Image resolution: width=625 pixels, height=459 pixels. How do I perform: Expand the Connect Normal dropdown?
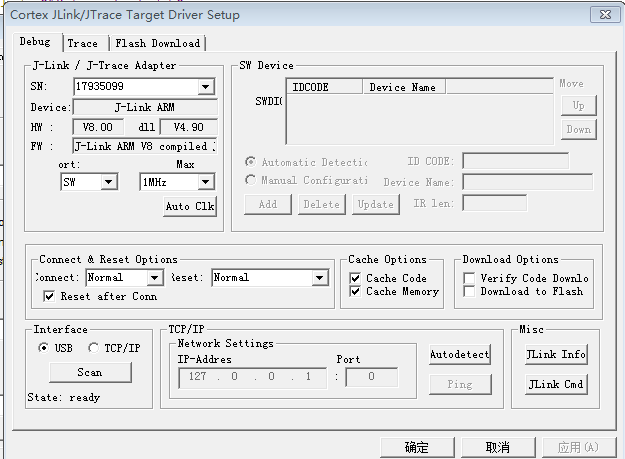tap(154, 278)
